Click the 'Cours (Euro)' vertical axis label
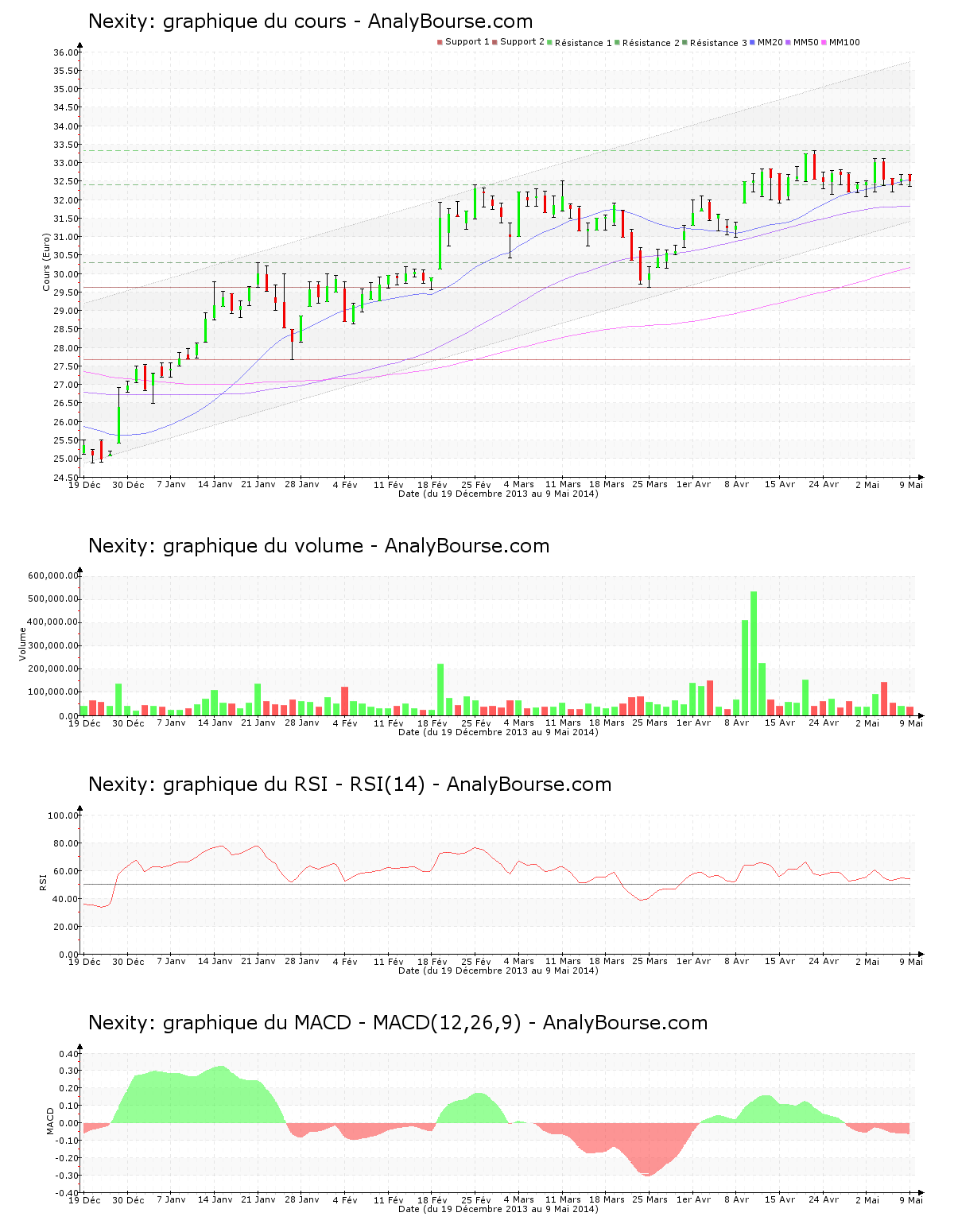 [x=46, y=262]
